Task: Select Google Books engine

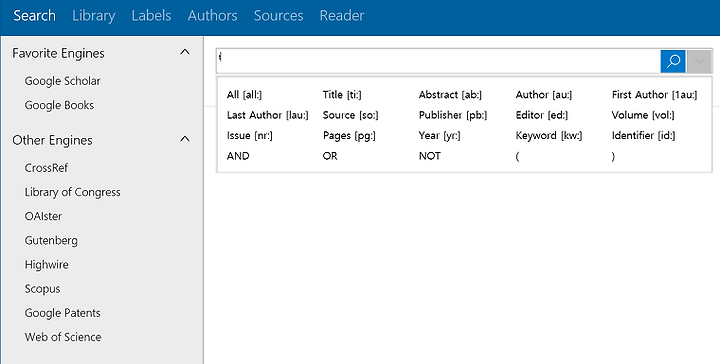Action: [59, 105]
